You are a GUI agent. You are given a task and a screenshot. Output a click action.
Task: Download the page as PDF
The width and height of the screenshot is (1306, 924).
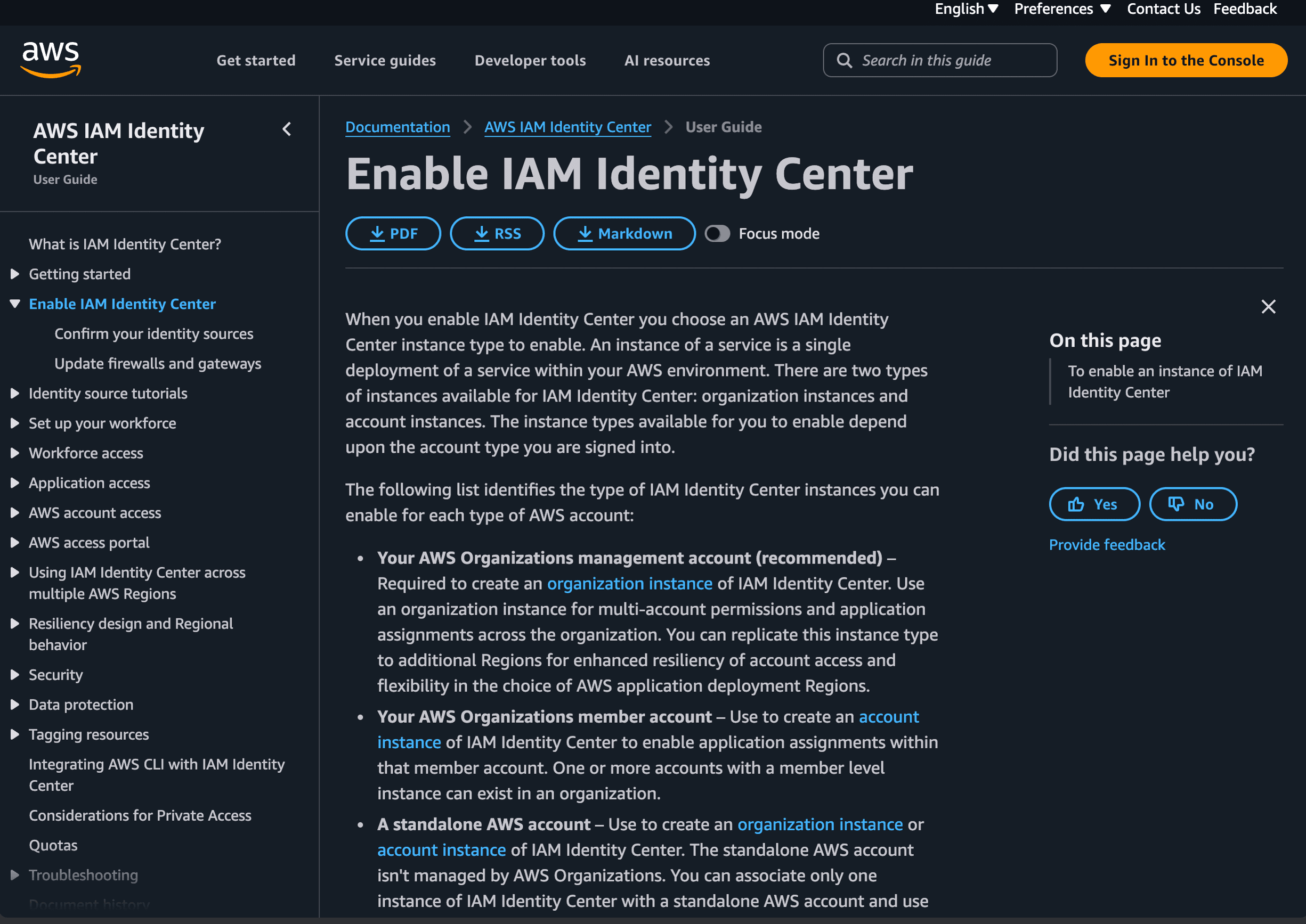coord(393,233)
